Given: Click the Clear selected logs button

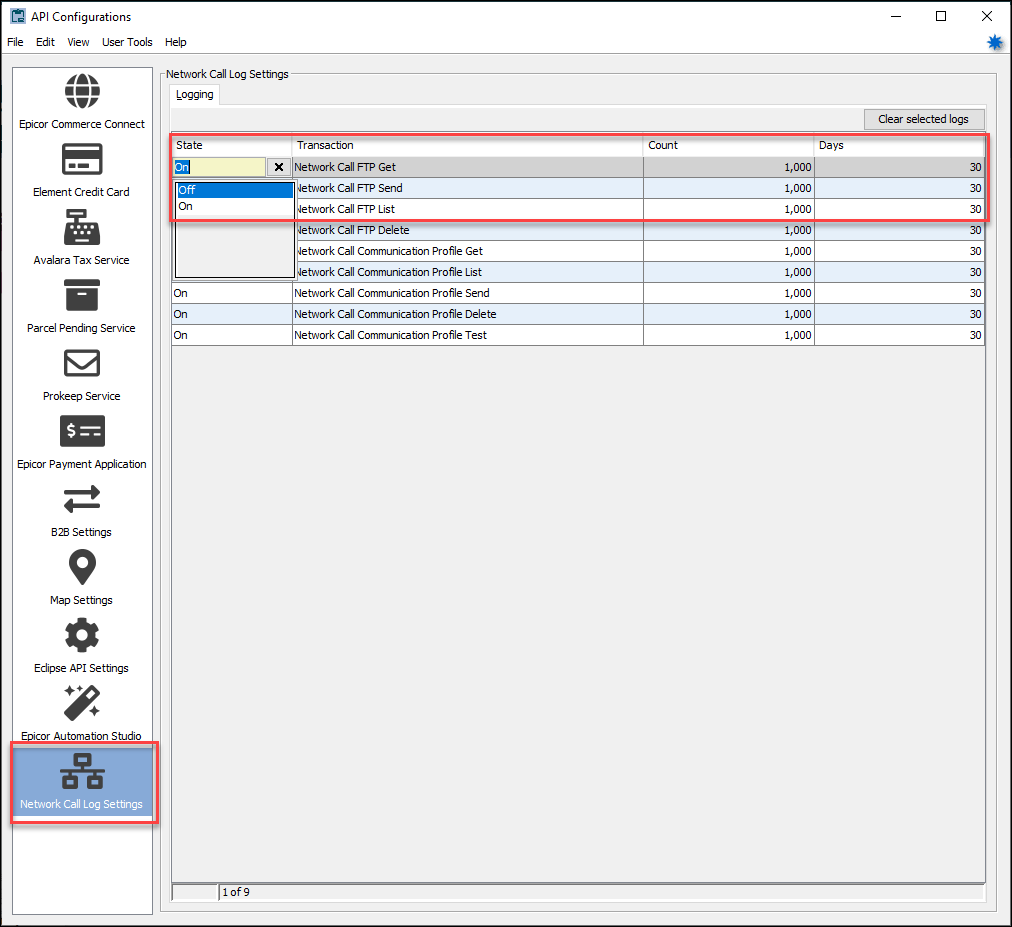Looking at the screenshot, I should tap(922, 119).
